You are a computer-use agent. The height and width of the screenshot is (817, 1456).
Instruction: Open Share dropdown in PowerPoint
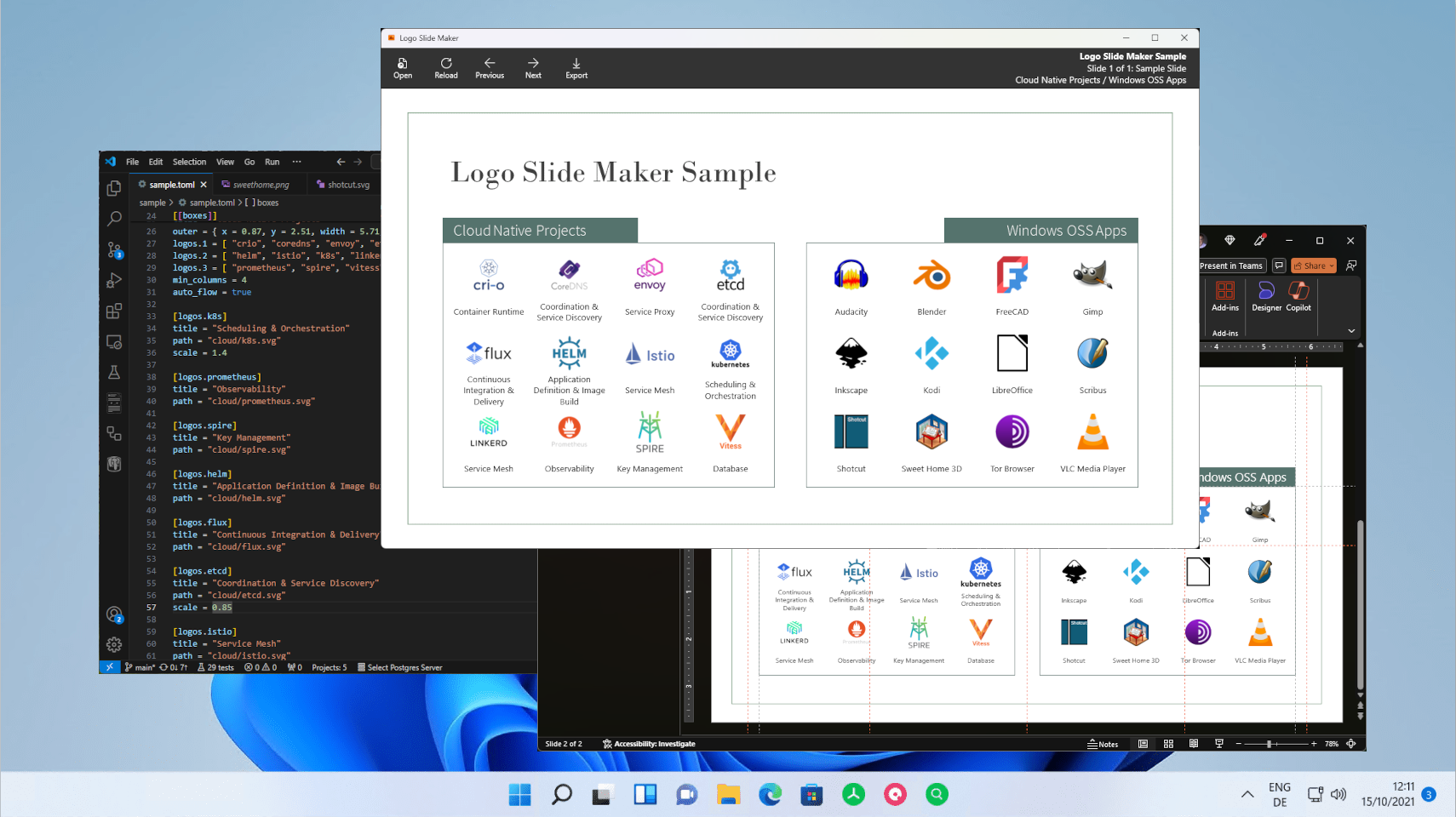1314,266
